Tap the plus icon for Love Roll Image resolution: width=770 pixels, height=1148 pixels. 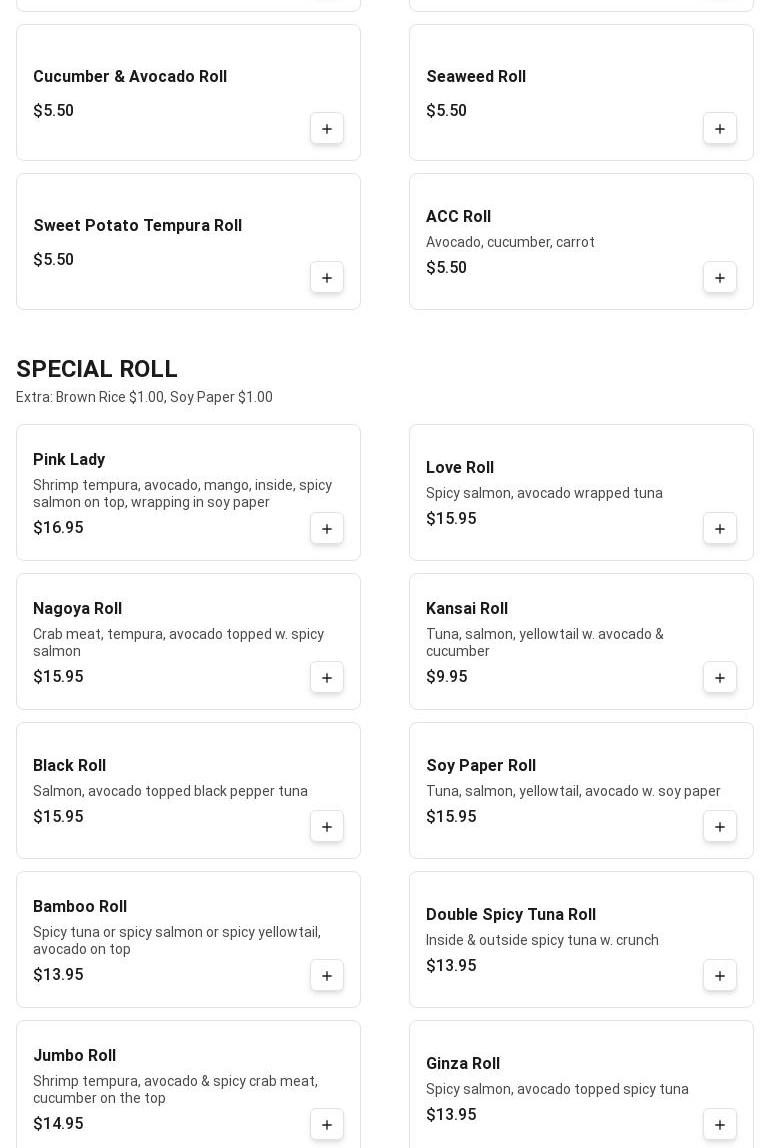click(720, 529)
